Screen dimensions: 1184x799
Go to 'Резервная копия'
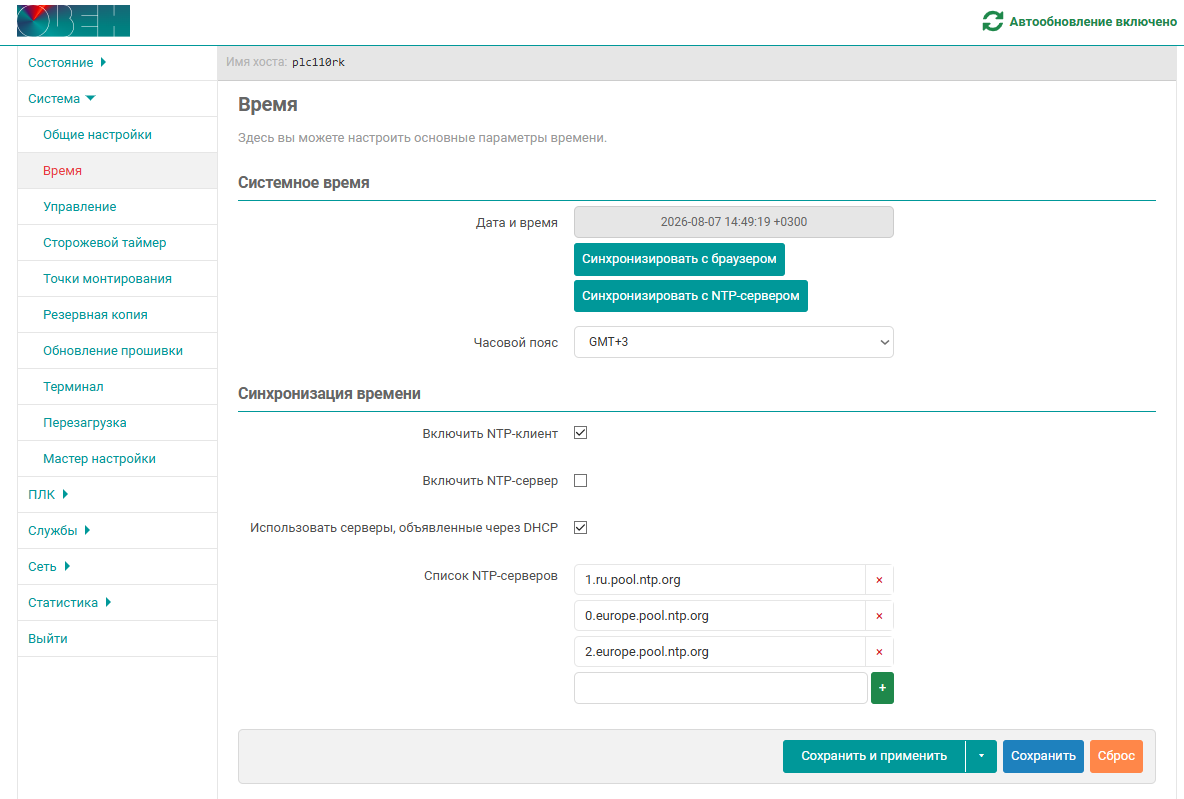coord(95,315)
